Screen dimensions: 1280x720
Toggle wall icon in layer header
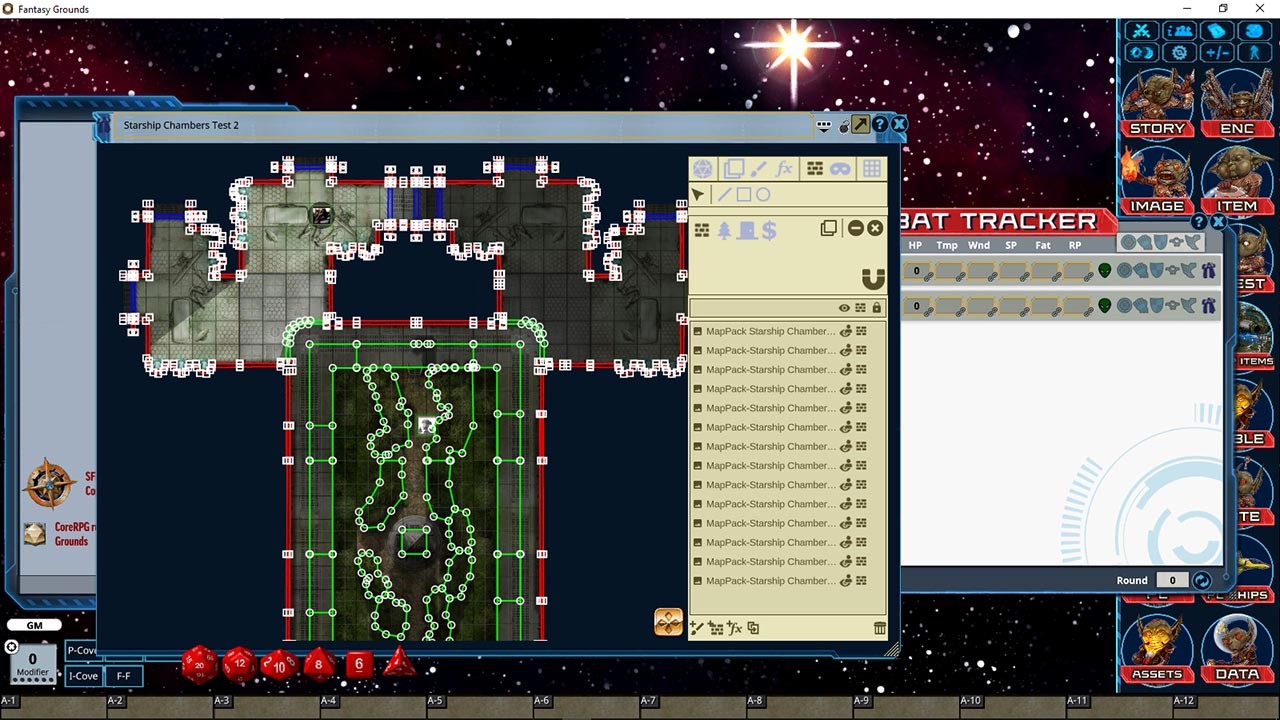(860, 308)
